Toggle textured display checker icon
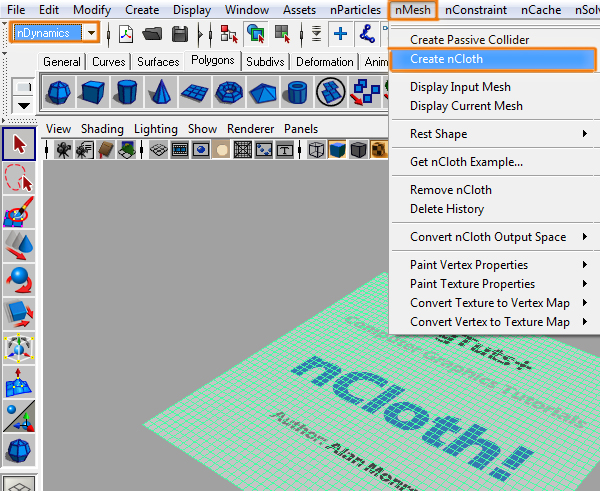The width and height of the screenshot is (600, 491). (x=379, y=150)
